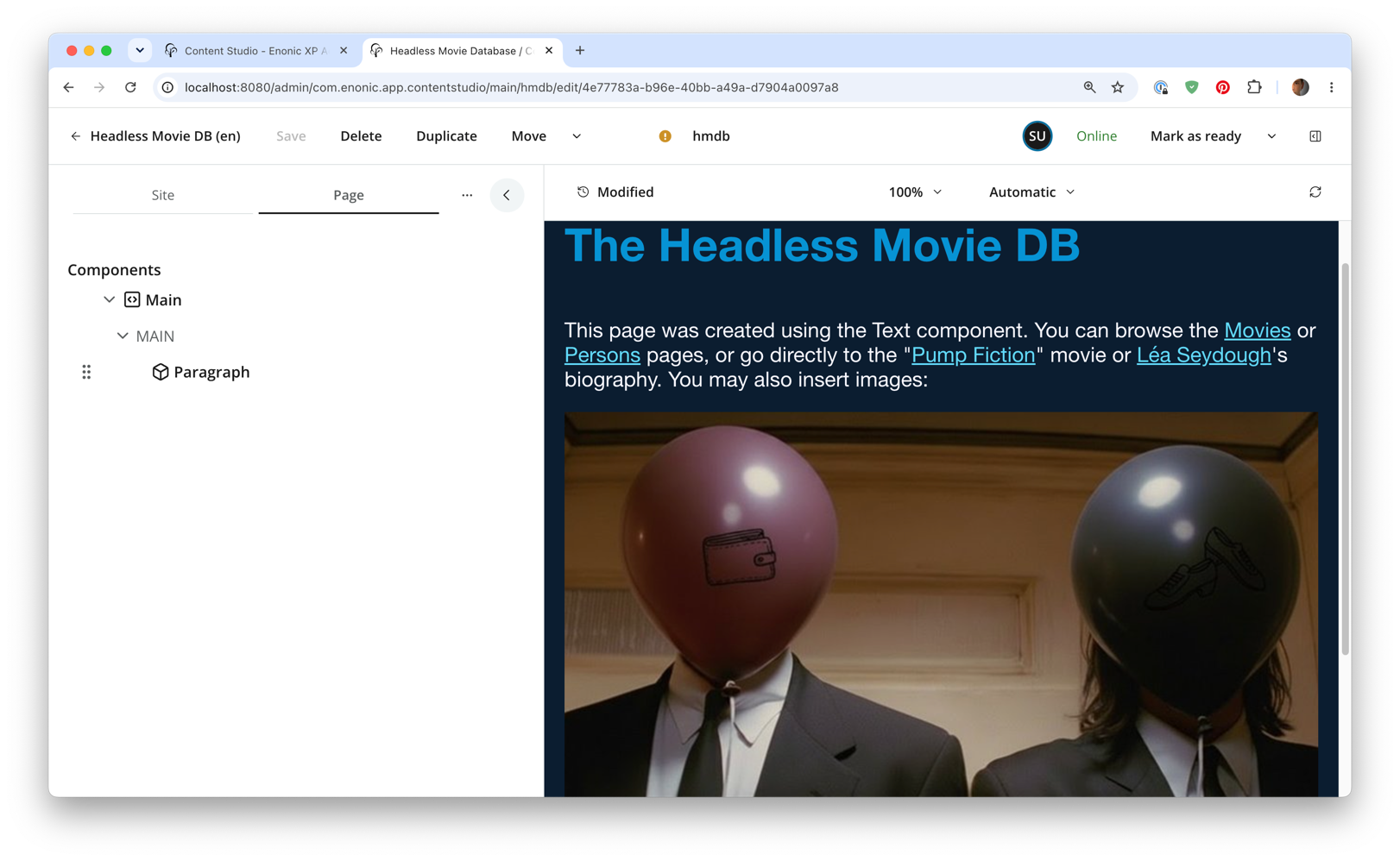This screenshot has width=1400, height=861.
Task: Click the orange warning status icon by hmdb
Action: click(x=665, y=136)
